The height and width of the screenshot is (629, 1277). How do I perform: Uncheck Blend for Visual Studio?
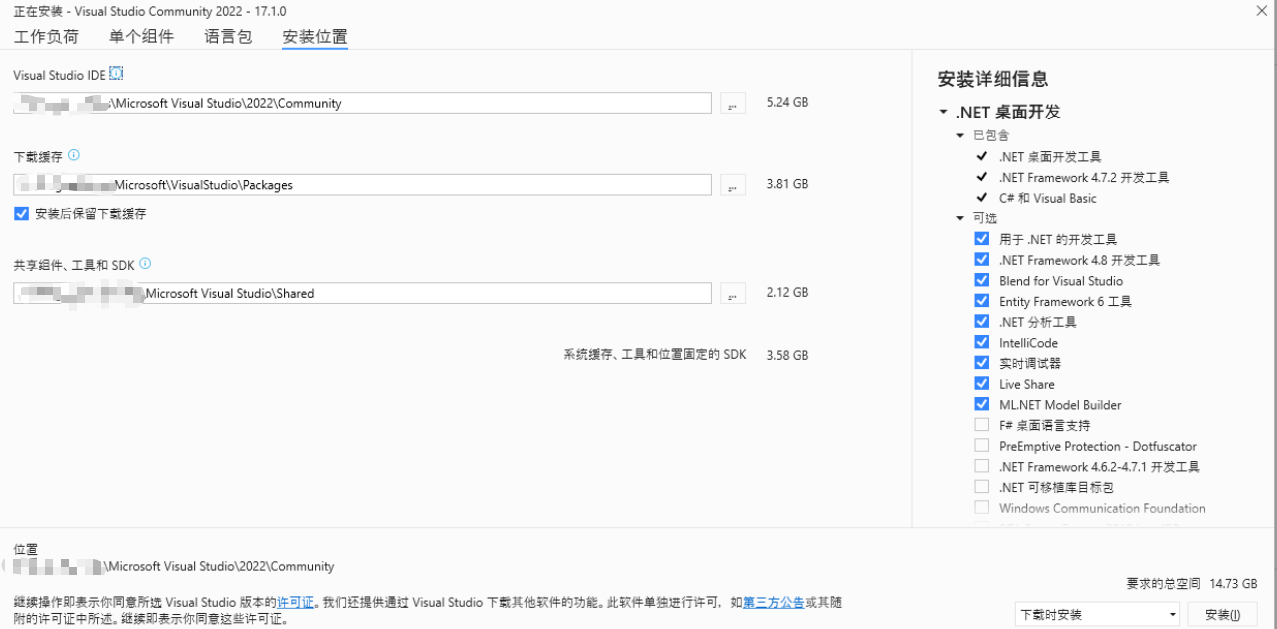tap(981, 281)
